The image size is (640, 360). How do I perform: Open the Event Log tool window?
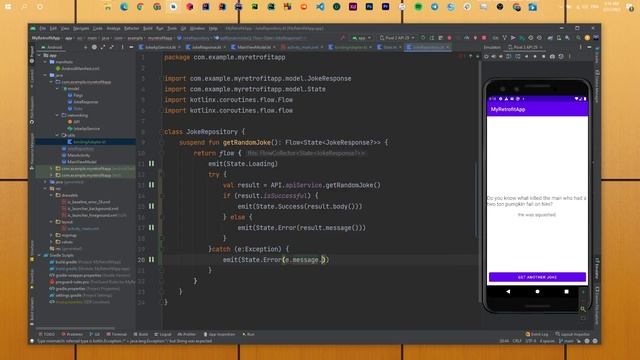click(537, 334)
